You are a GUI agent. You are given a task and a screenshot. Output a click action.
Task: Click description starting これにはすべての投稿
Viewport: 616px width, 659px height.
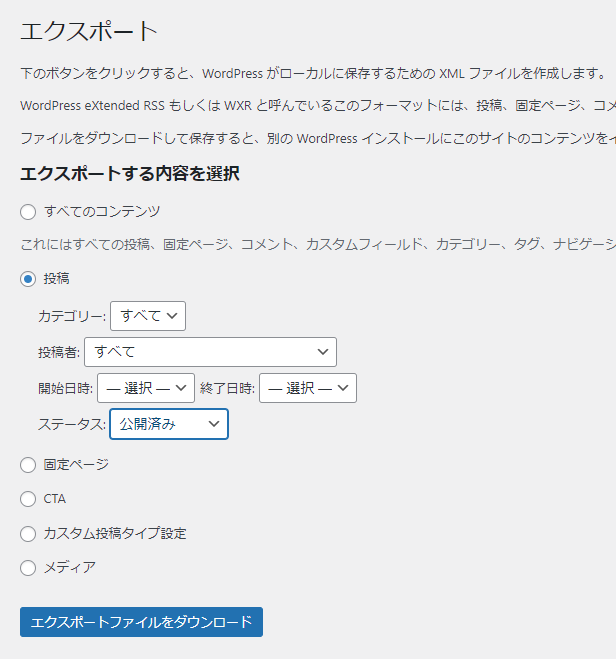tap(318, 244)
